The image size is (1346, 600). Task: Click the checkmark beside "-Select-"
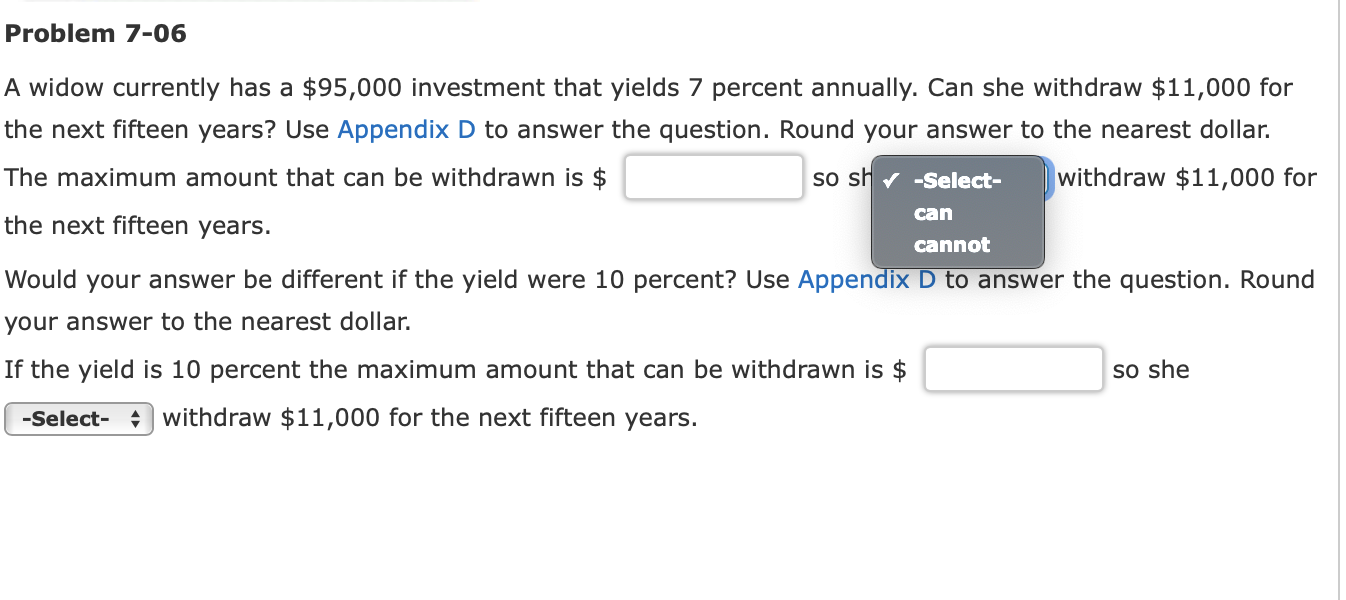click(889, 181)
